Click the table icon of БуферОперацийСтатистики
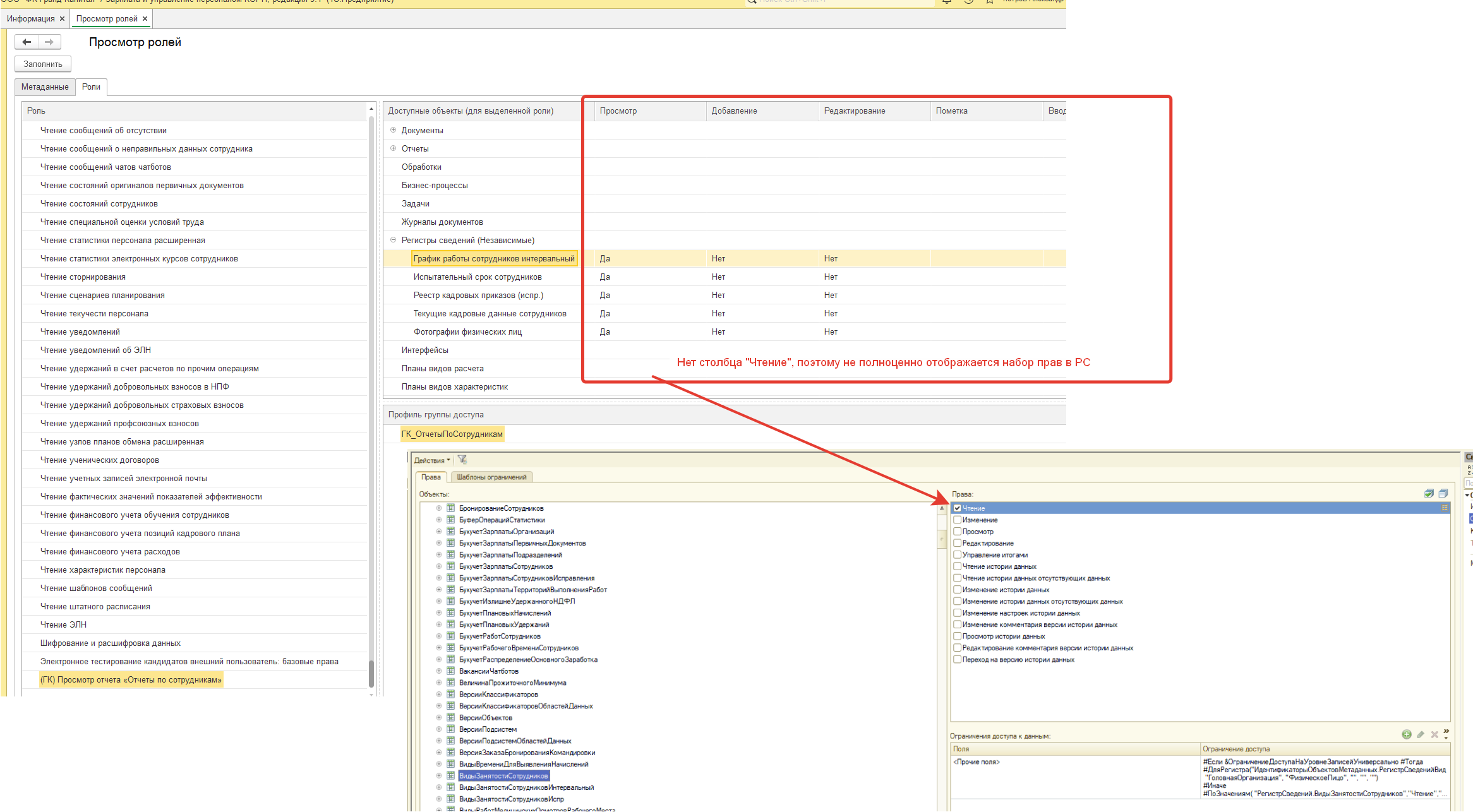1473x812 pixels. click(451, 520)
